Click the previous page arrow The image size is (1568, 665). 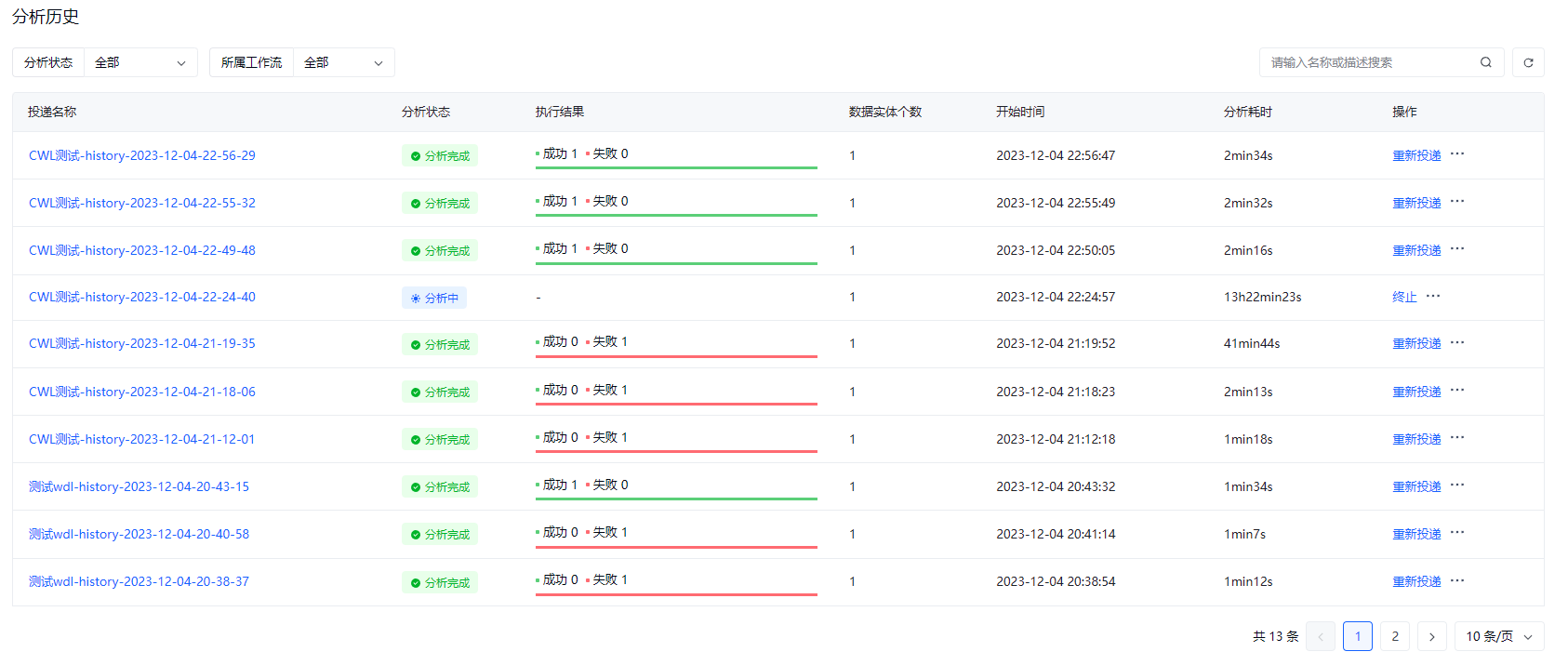[x=1321, y=636]
